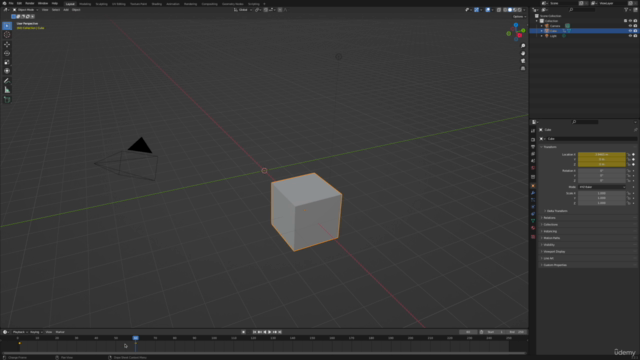
Task: Toggle visibility eye for Camera in outliner
Action: (x=630, y=26)
